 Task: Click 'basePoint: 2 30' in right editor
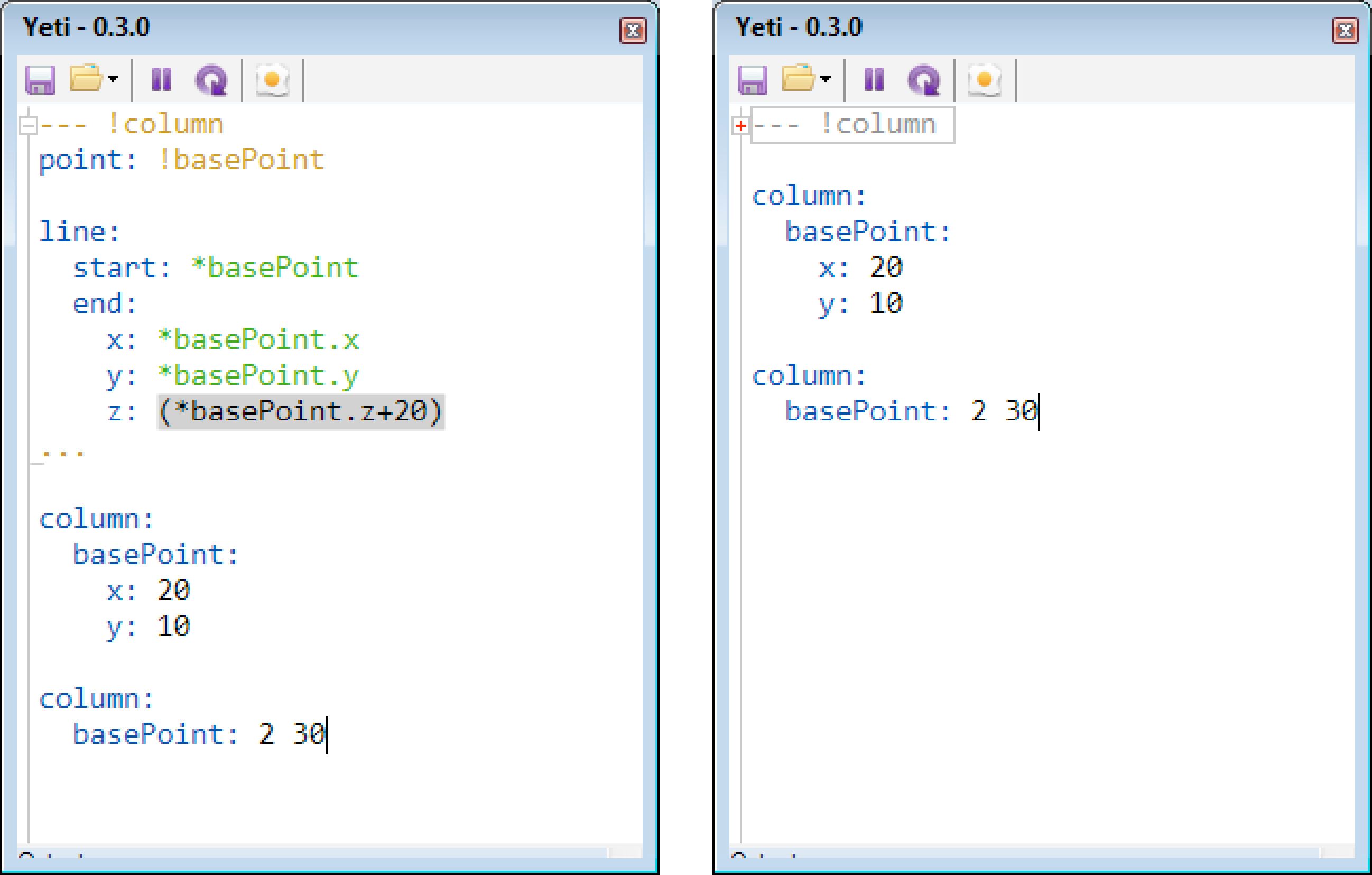pyautogui.click(x=912, y=411)
